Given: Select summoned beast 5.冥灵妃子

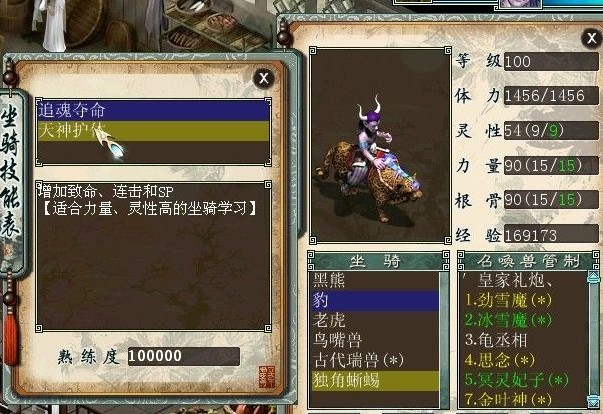Looking at the screenshot, I should click(x=516, y=380).
